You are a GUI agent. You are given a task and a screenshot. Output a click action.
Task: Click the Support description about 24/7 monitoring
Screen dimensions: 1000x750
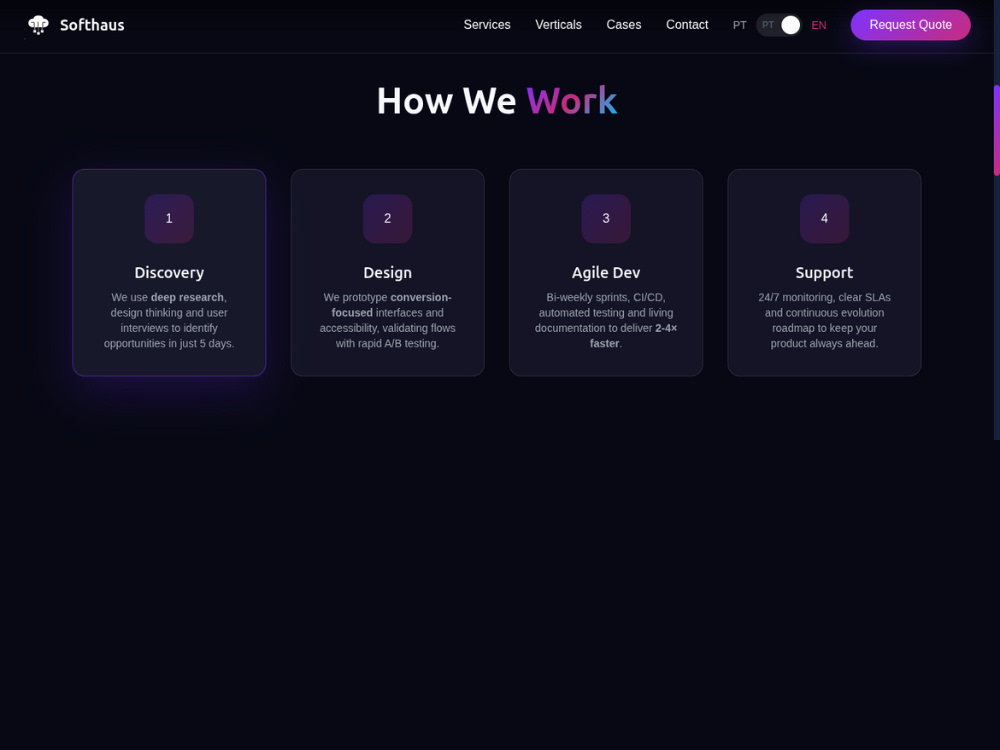tap(824, 320)
